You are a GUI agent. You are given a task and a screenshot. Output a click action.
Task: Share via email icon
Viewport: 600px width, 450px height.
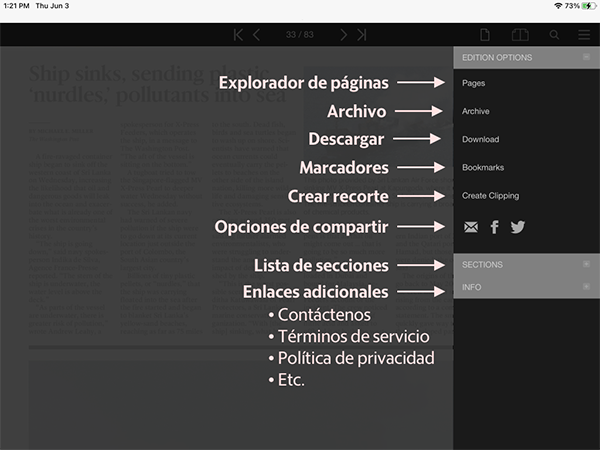(x=471, y=227)
